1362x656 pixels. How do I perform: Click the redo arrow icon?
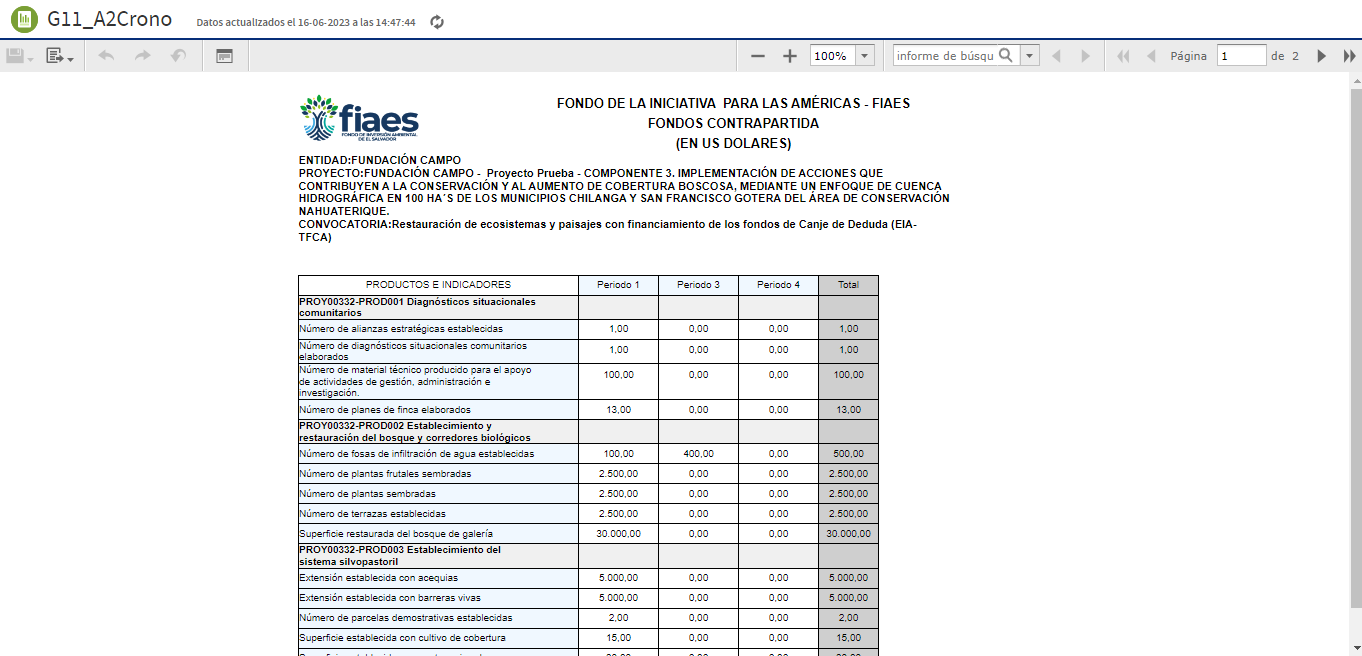point(142,57)
